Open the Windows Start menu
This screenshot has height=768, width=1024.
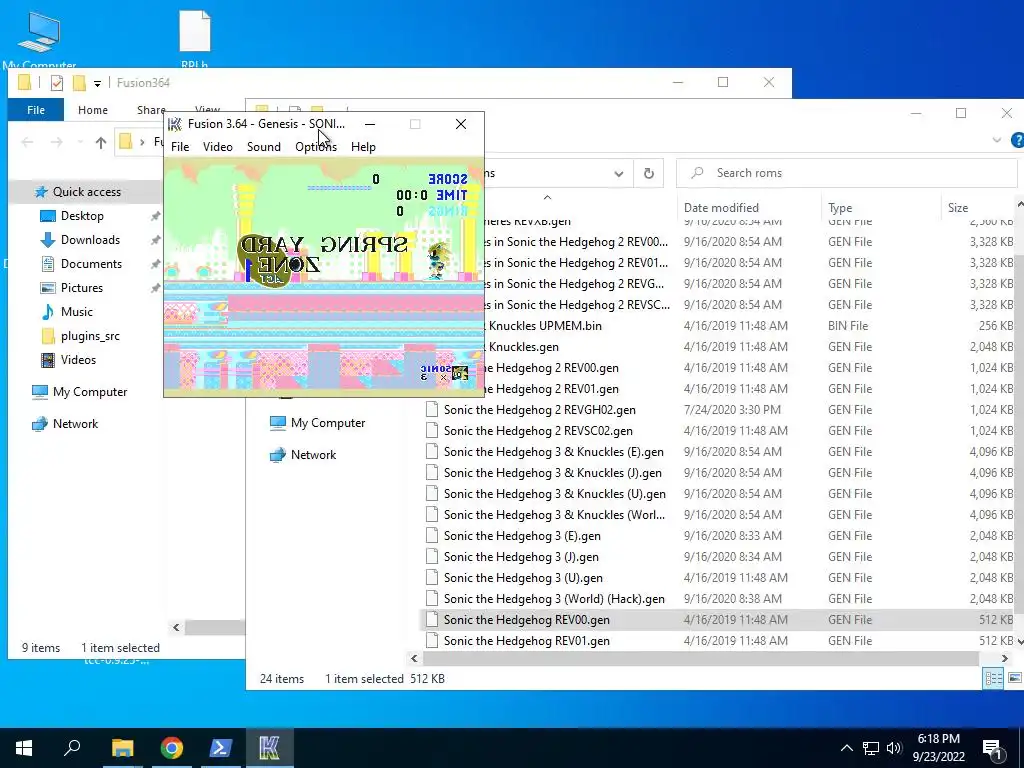coord(24,748)
